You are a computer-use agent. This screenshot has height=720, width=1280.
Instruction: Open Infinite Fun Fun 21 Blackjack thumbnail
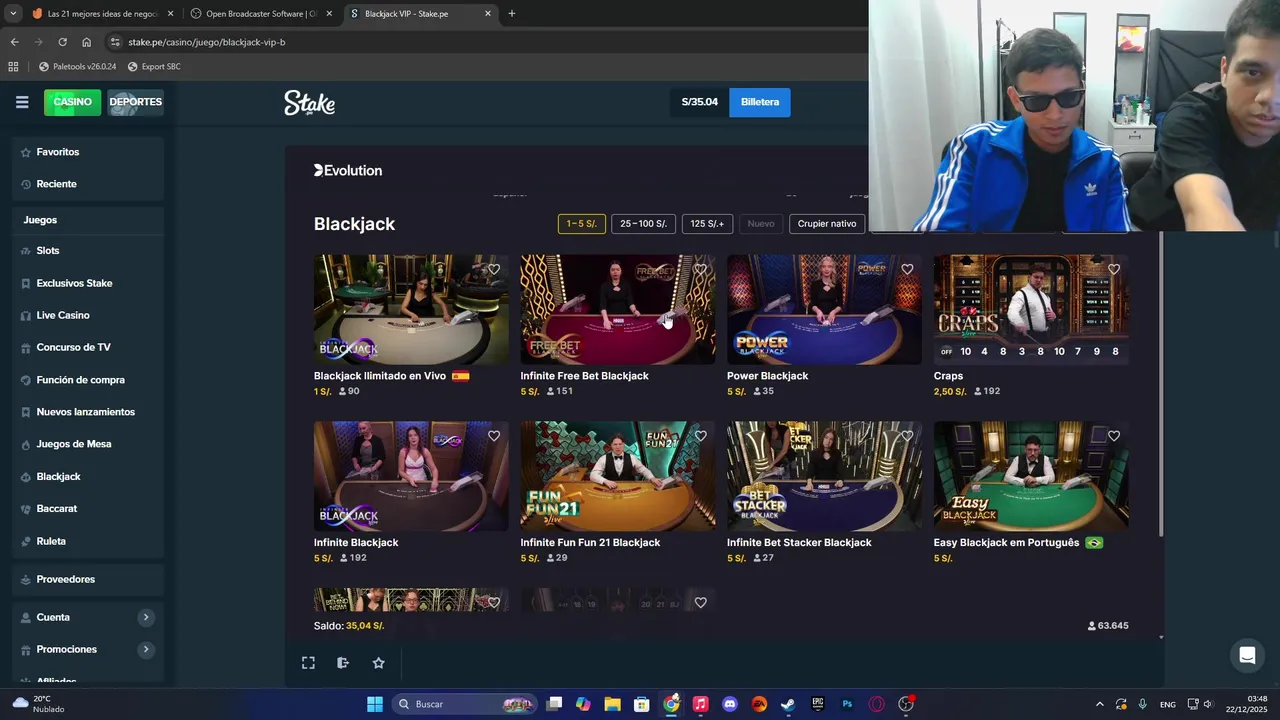618,476
